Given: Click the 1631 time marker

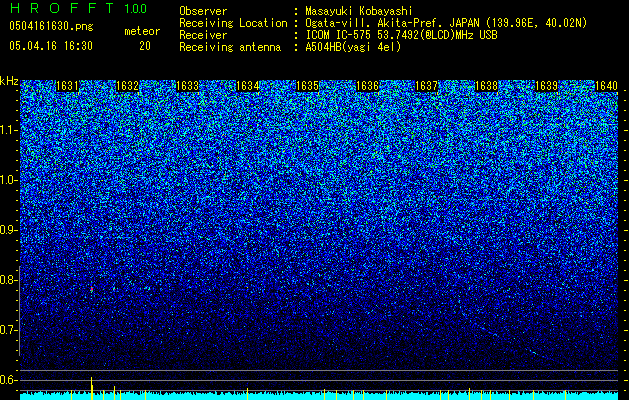Looking at the screenshot, I should [x=67, y=86].
